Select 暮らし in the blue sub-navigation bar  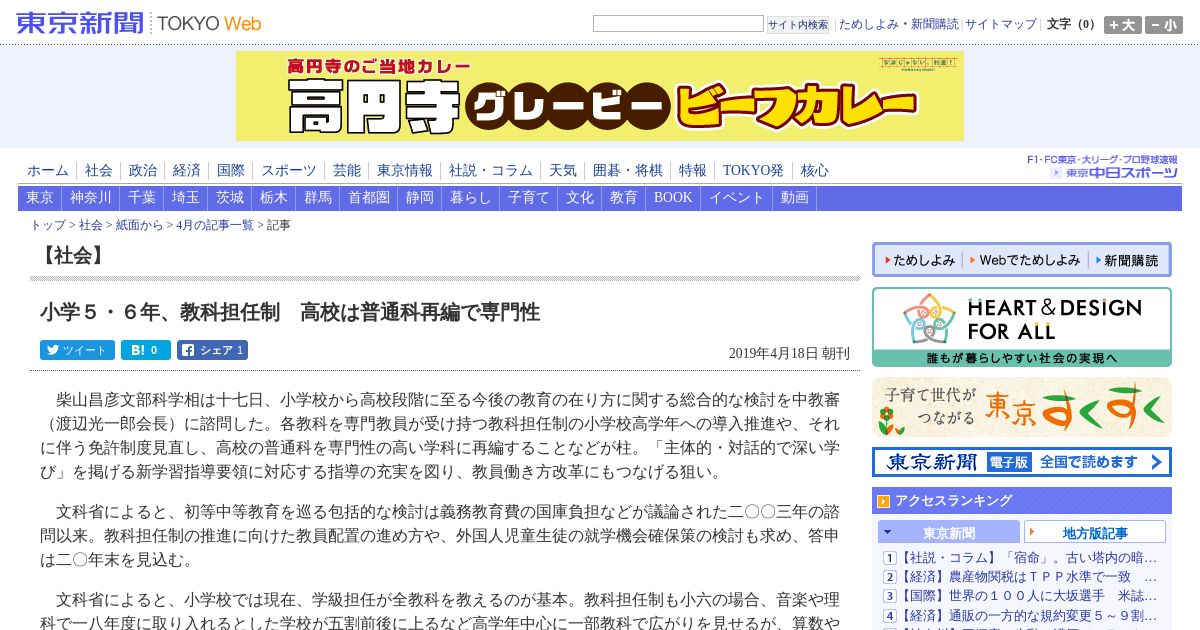tap(470, 198)
